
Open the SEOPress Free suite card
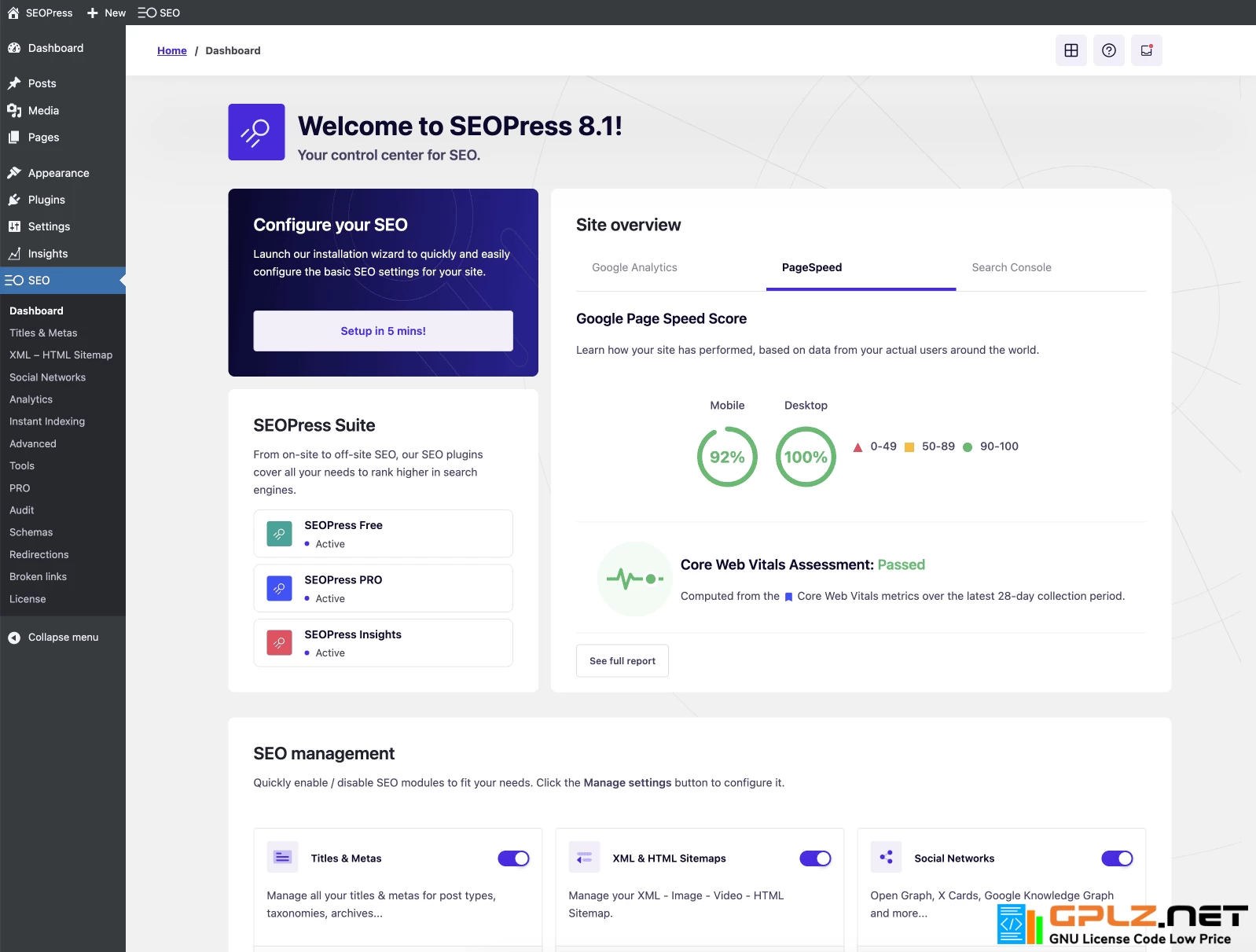pos(383,534)
